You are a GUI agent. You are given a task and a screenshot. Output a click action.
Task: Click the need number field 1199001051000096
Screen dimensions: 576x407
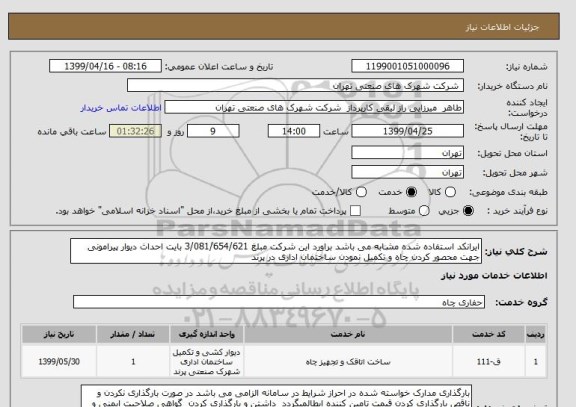[x=407, y=66]
